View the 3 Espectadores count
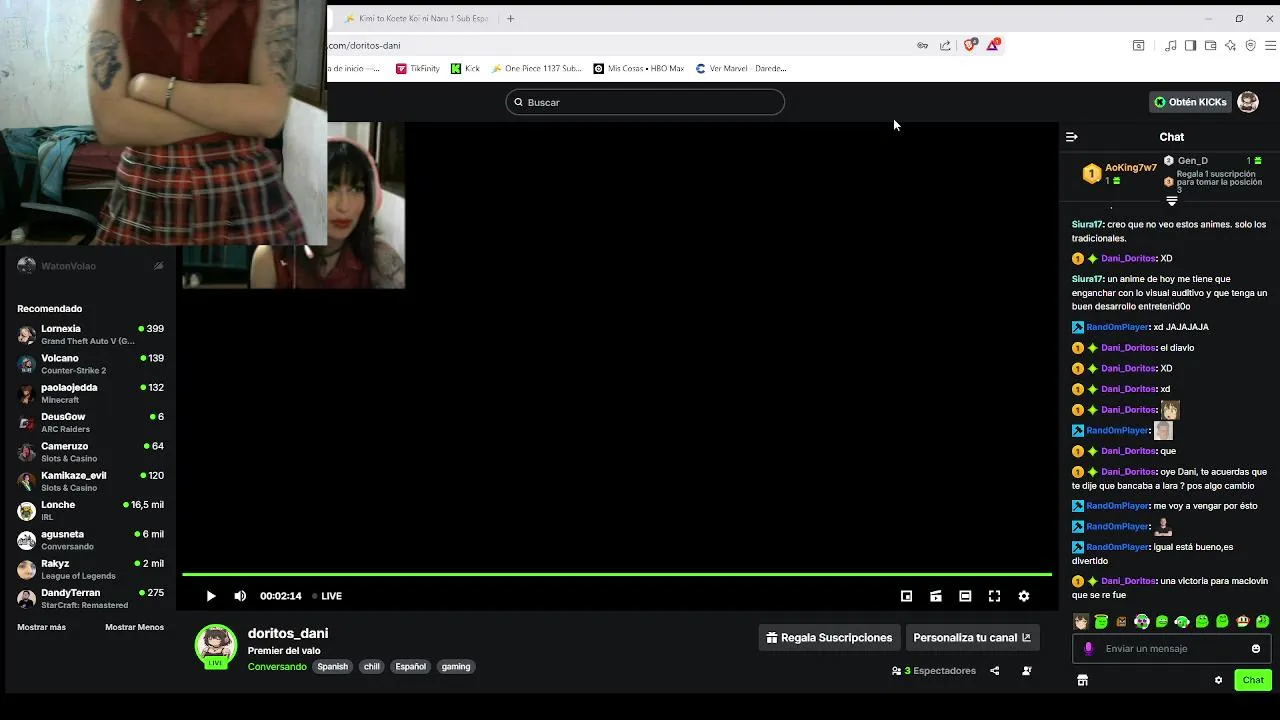Viewport: 1280px width, 720px height. click(934, 671)
